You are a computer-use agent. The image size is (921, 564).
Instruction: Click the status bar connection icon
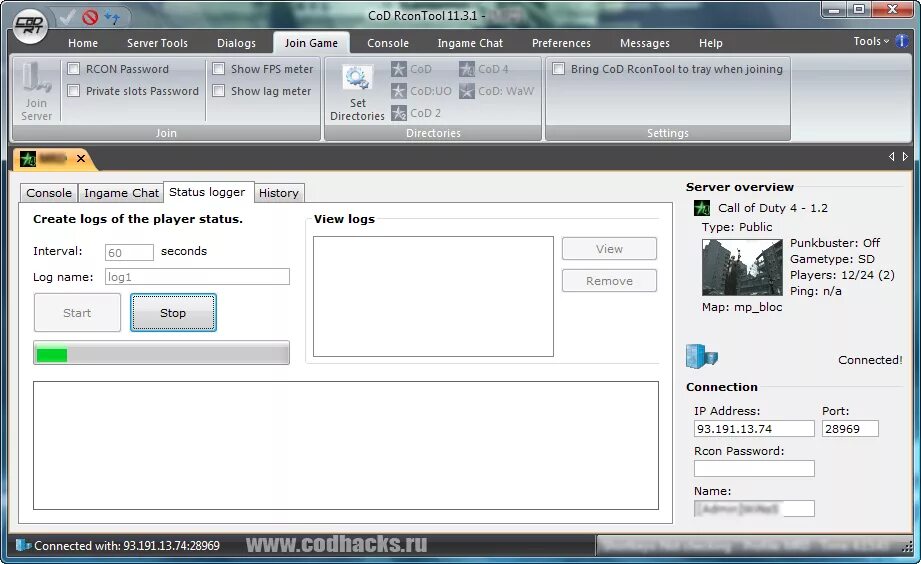pos(23,545)
